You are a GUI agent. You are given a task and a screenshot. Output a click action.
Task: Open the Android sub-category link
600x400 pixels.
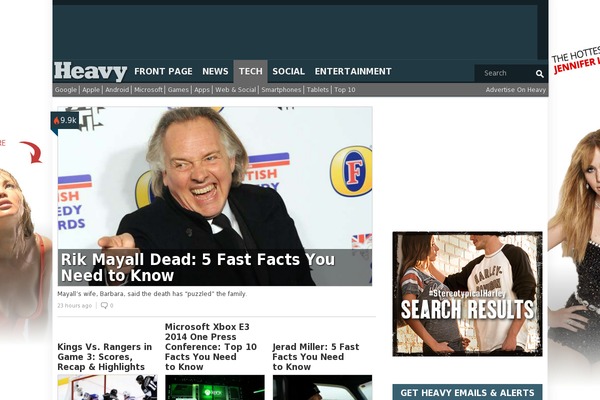(117, 90)
